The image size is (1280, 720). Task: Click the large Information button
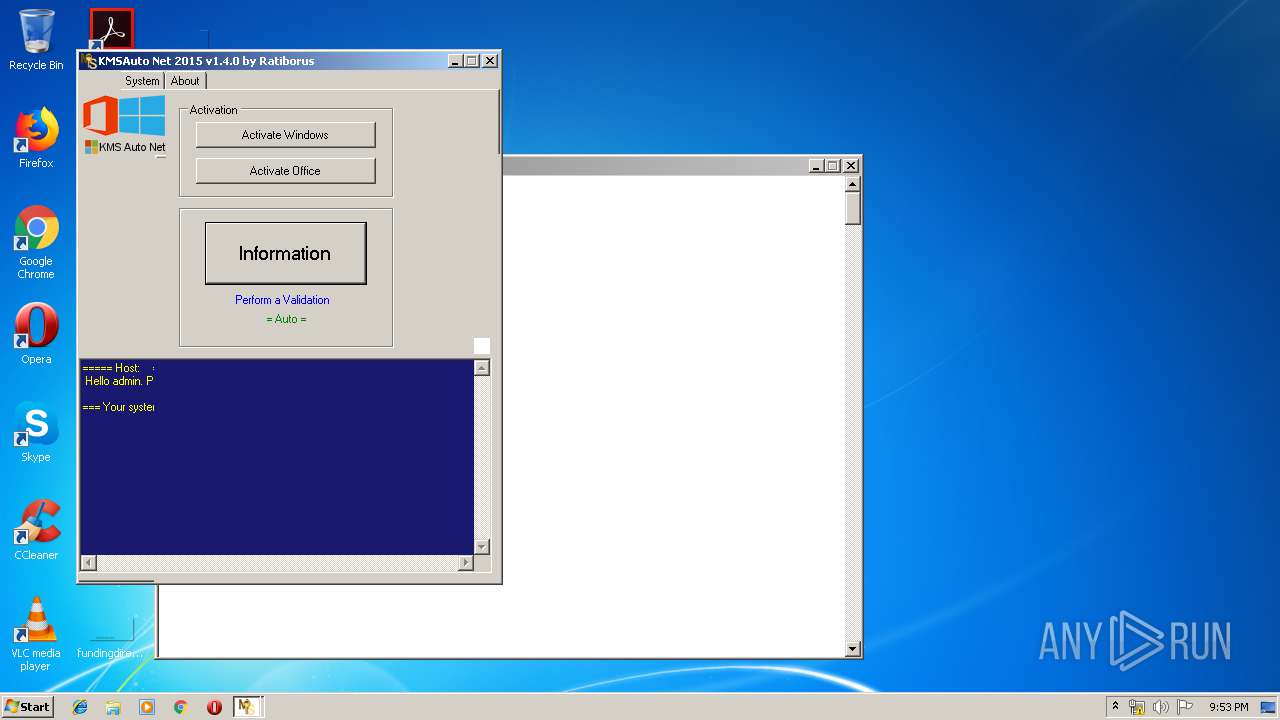285,253
